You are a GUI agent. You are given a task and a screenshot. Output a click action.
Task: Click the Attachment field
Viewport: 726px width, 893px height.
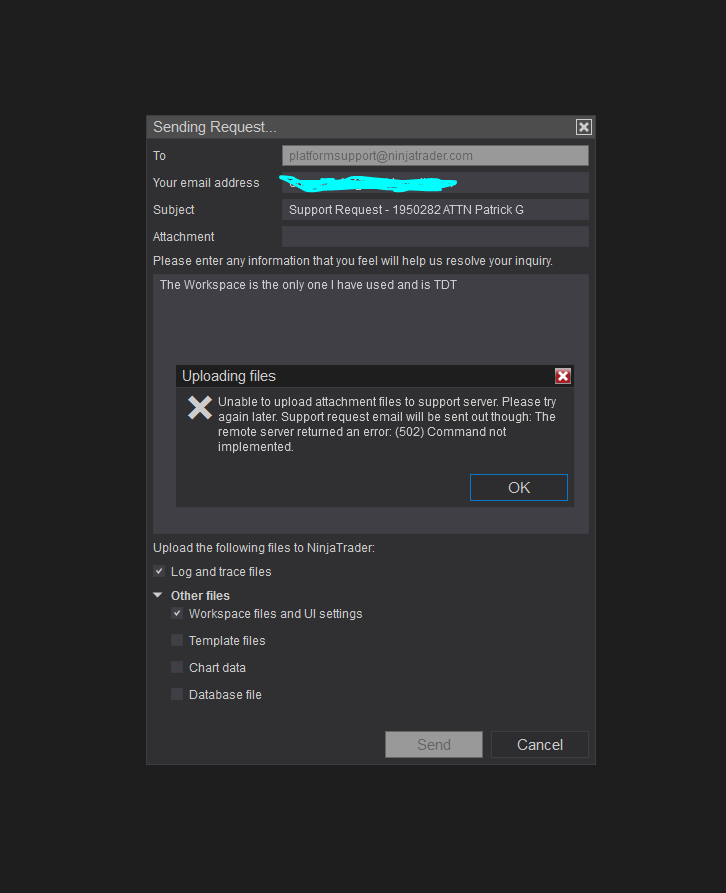click(x=435, y=236)
